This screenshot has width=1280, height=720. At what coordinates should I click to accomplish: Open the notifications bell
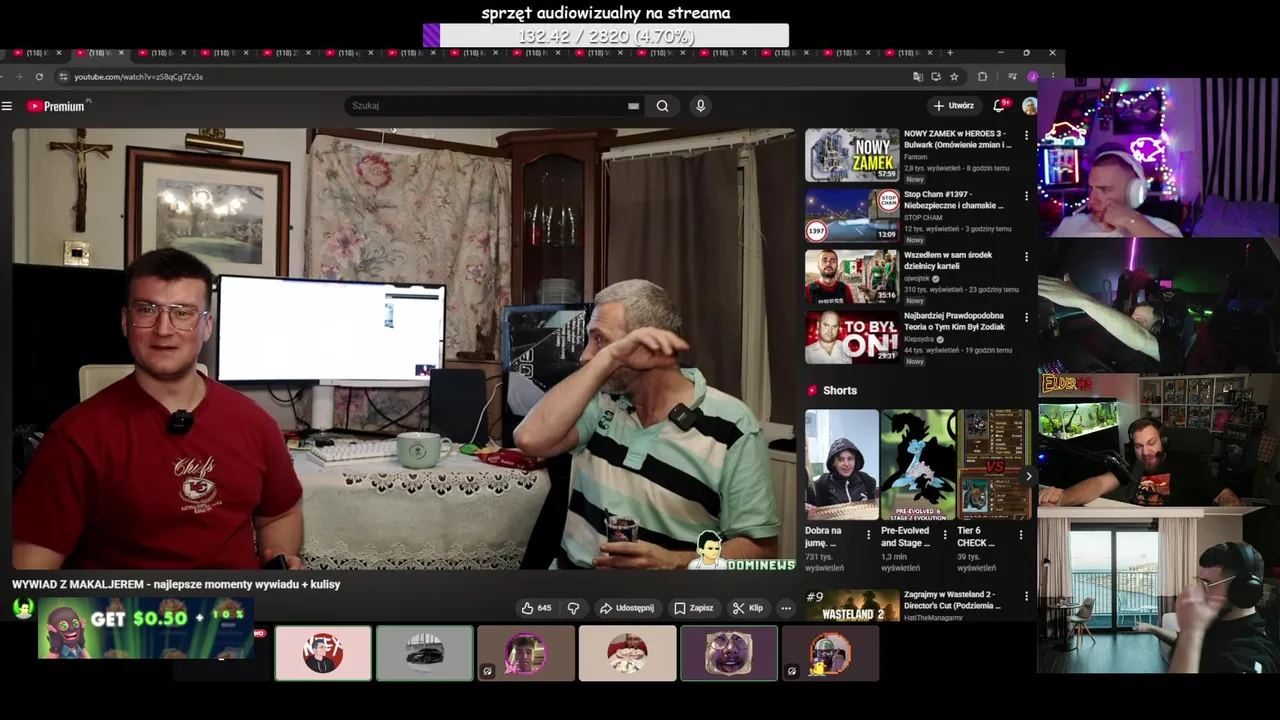coord(998,105)
